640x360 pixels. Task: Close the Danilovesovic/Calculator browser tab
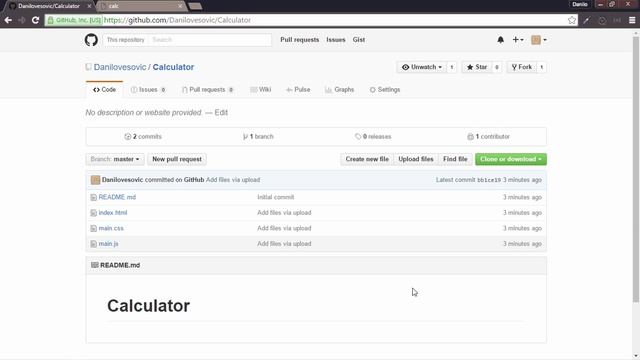coord(89,6)
